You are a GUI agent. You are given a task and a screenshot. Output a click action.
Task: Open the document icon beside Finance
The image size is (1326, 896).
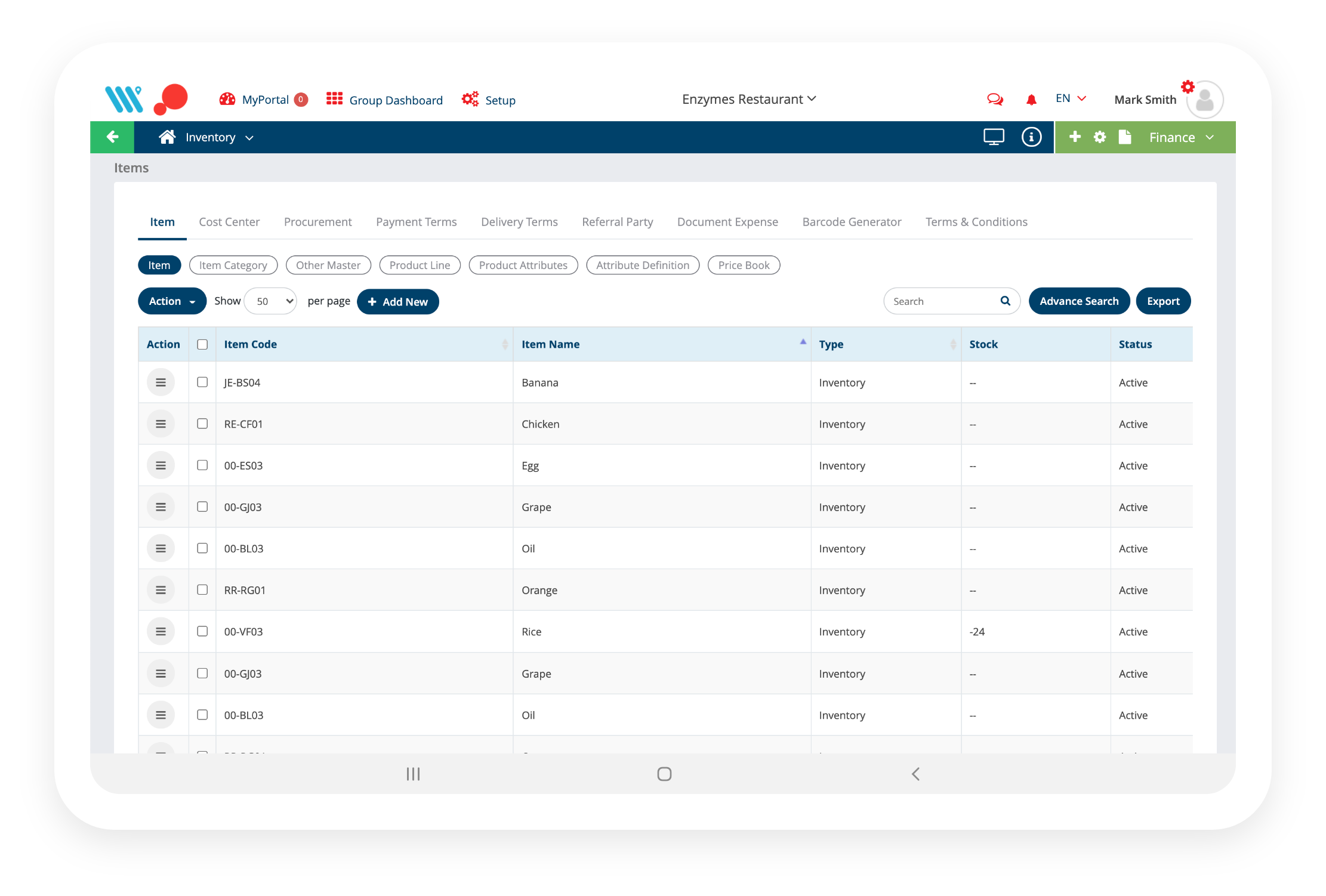pos(1125,137)
